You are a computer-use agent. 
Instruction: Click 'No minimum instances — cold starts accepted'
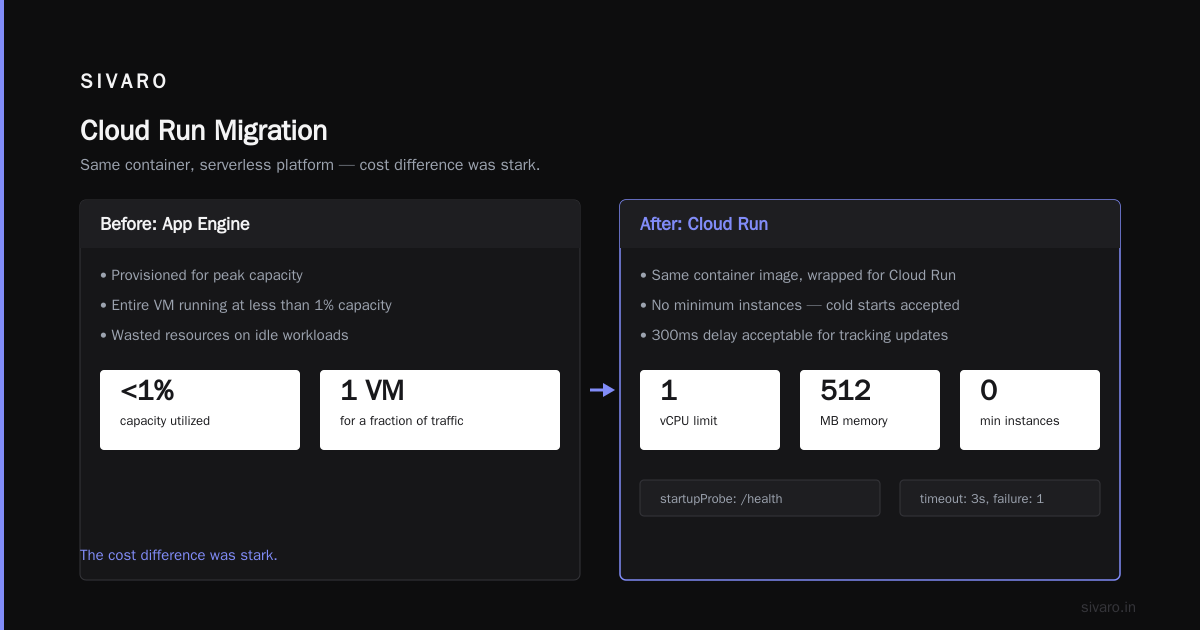(x=800, y=305)
